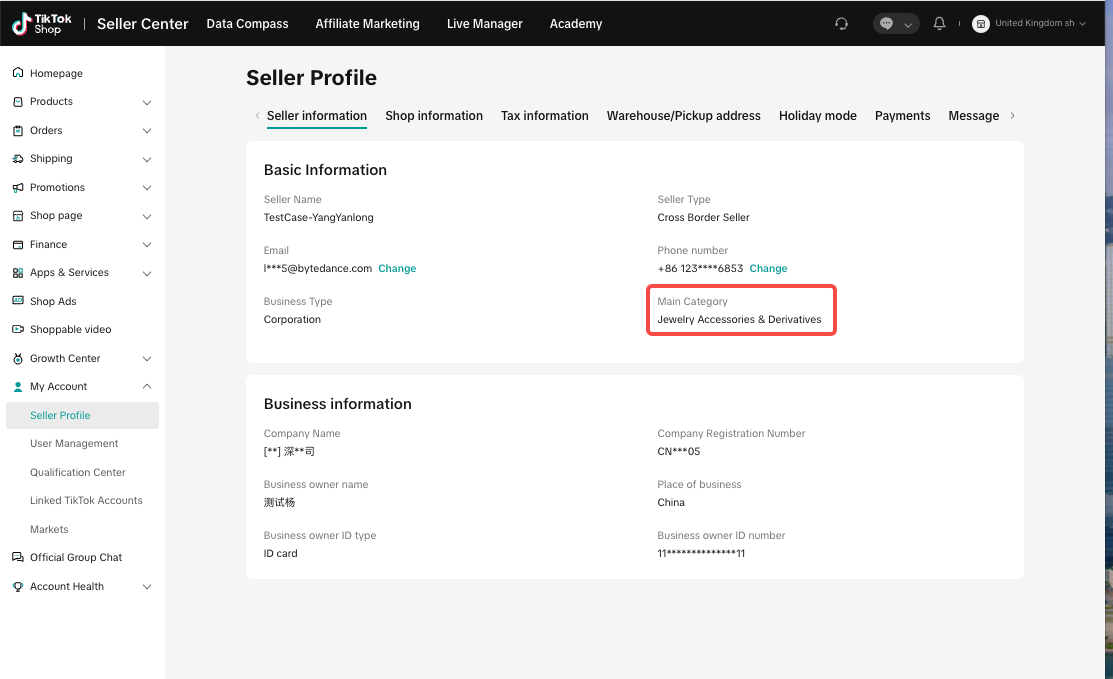Open User Management in sidebar
Image resolution: width=1113 pixels, height=679 pixels.
tap(74, 444)
